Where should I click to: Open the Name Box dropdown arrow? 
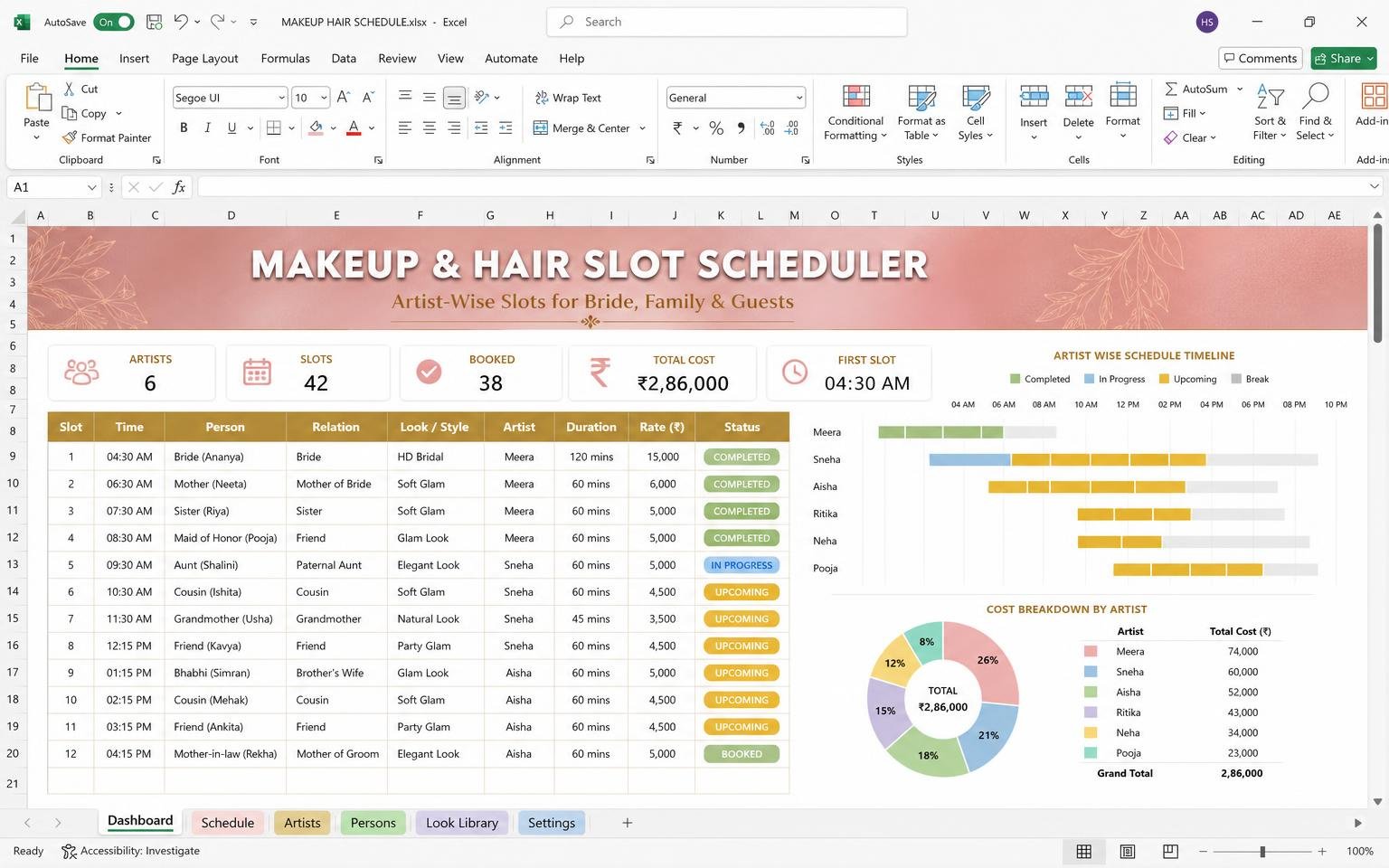[91, 187]
